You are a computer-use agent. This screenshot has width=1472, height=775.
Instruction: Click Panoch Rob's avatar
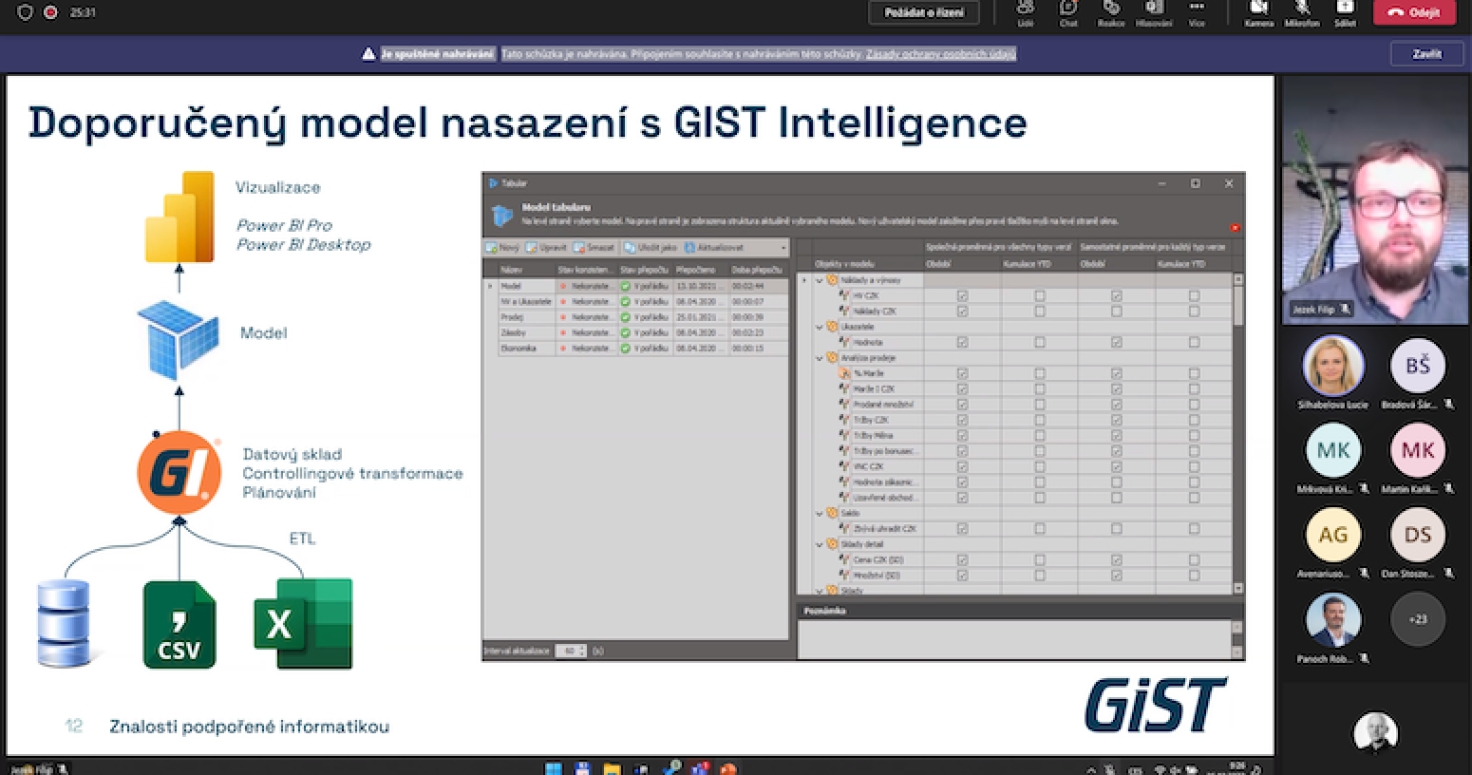pyautogui.click(x=1333, y=620)
